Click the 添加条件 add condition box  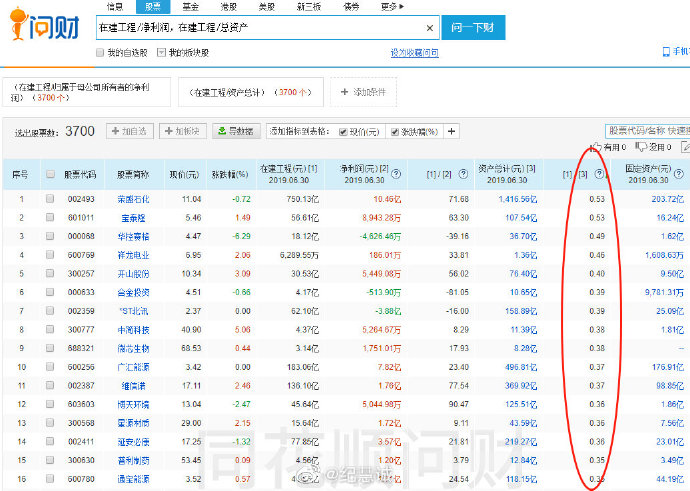(x=363, y=92)
